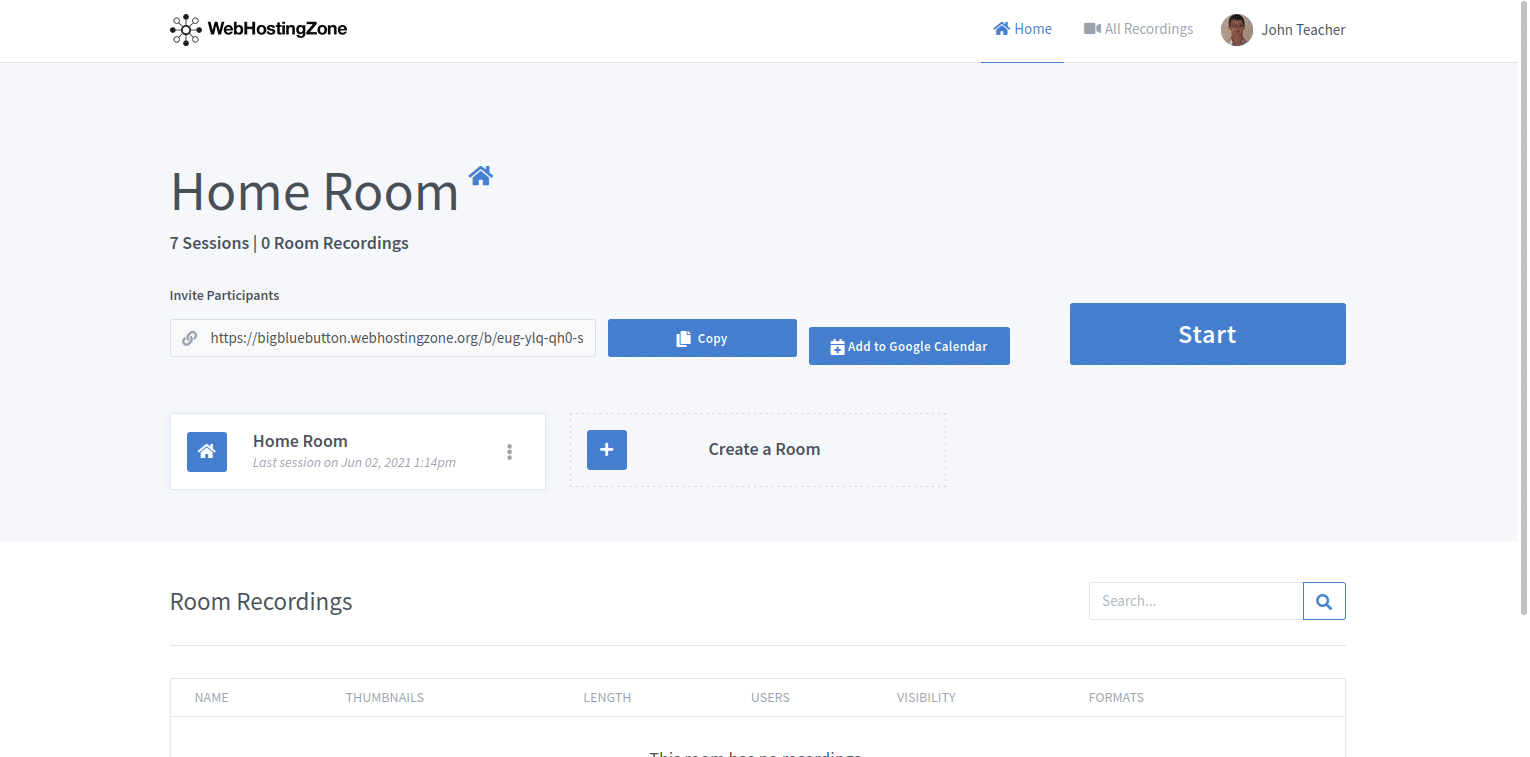Add the meeting to Google Calendar

click(909, 345)
